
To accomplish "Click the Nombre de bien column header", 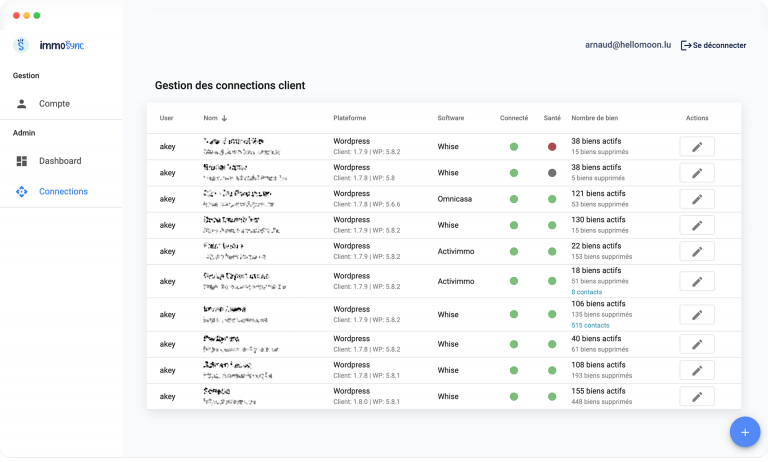I will 597,118.
